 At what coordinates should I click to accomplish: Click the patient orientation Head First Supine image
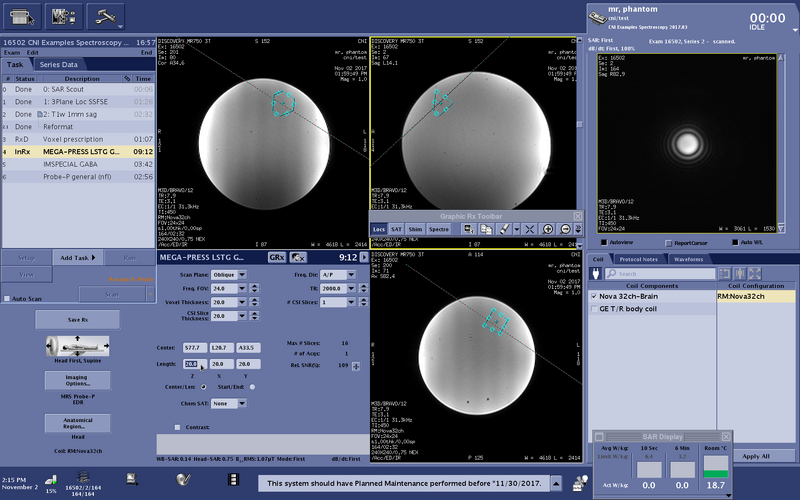pyautogui.click(x=78, y=346)
